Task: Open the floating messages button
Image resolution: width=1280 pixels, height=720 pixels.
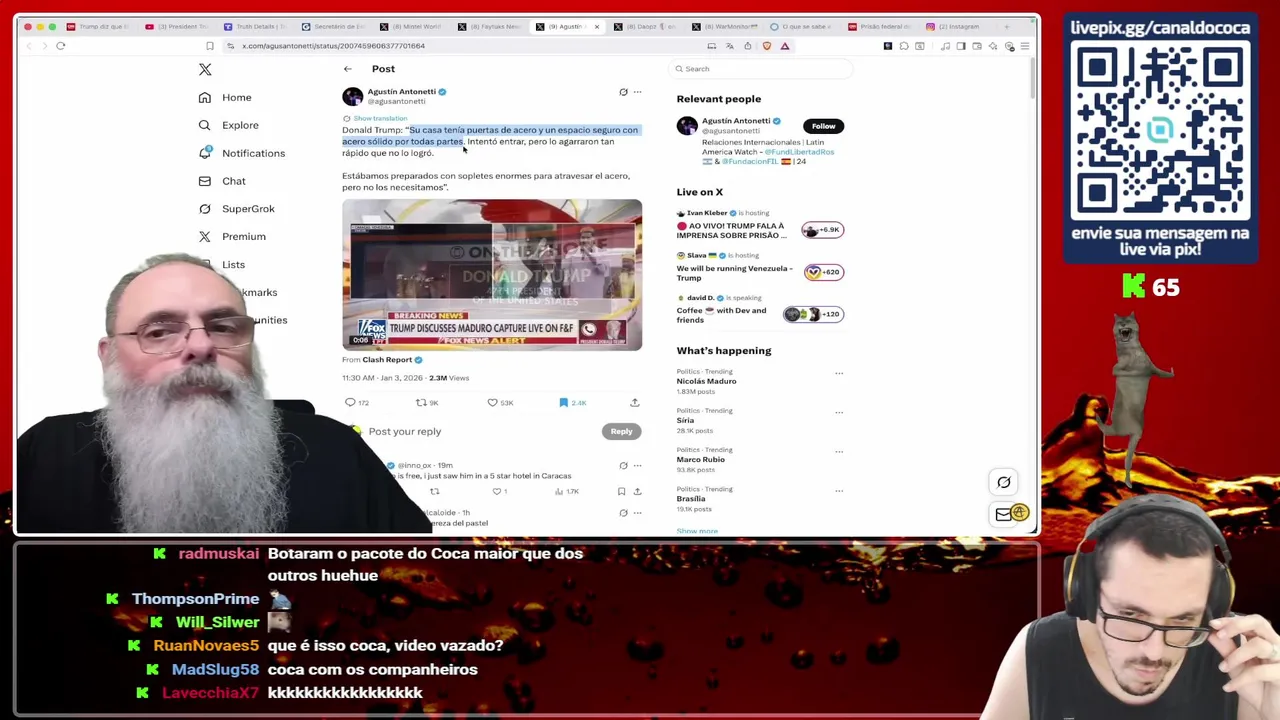Action: coord(1004,514)
